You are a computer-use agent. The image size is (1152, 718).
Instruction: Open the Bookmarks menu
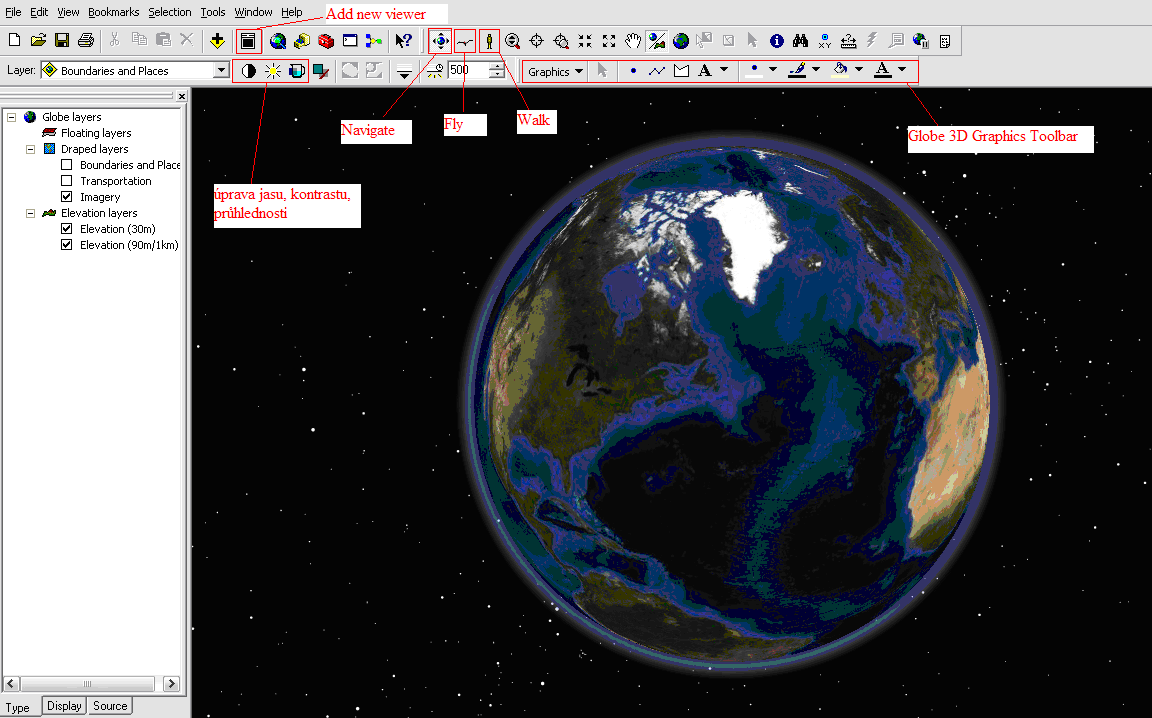pos(113,12)
